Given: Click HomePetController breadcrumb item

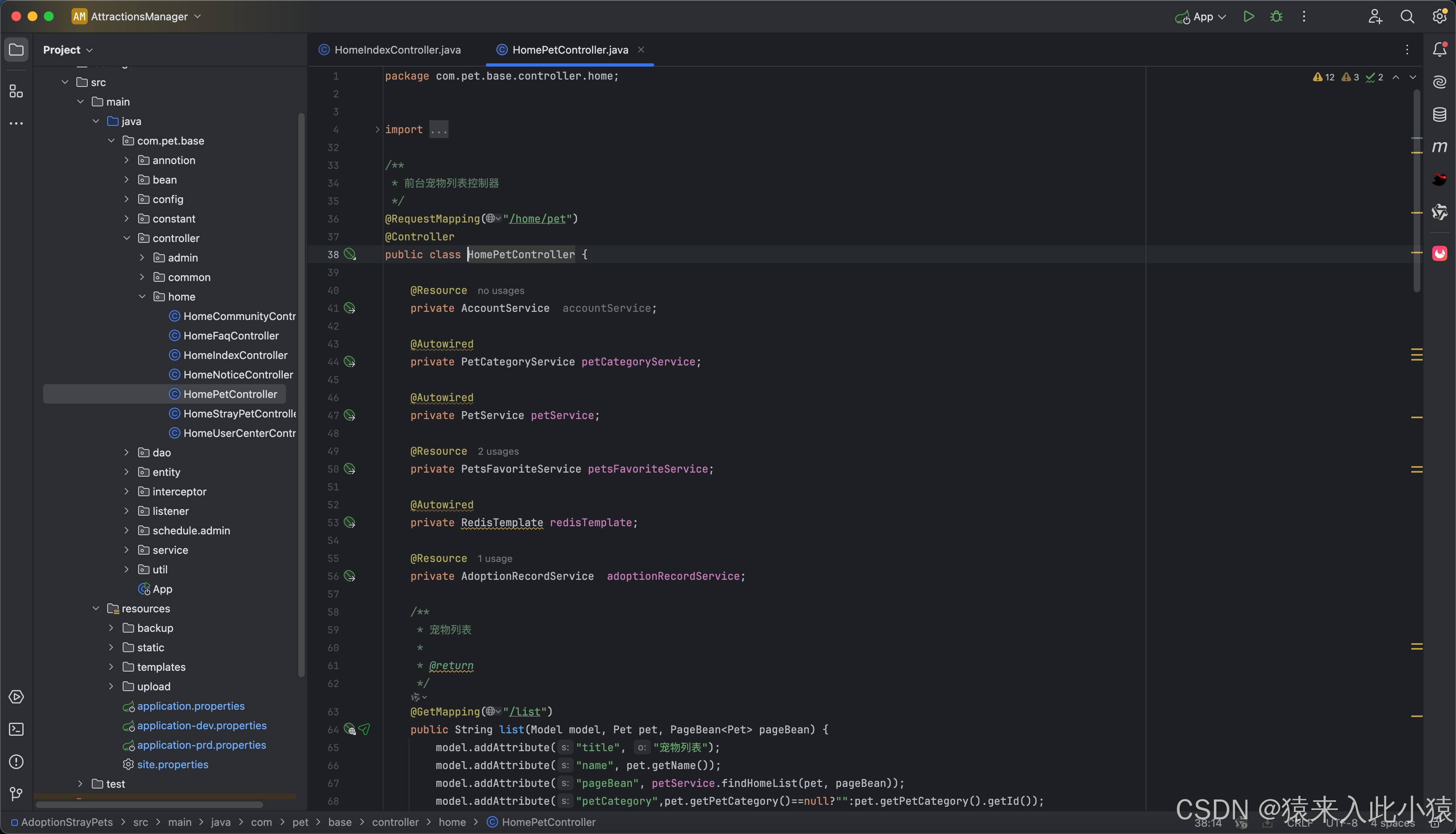Looking at the screenshot, I should point(542,822).
